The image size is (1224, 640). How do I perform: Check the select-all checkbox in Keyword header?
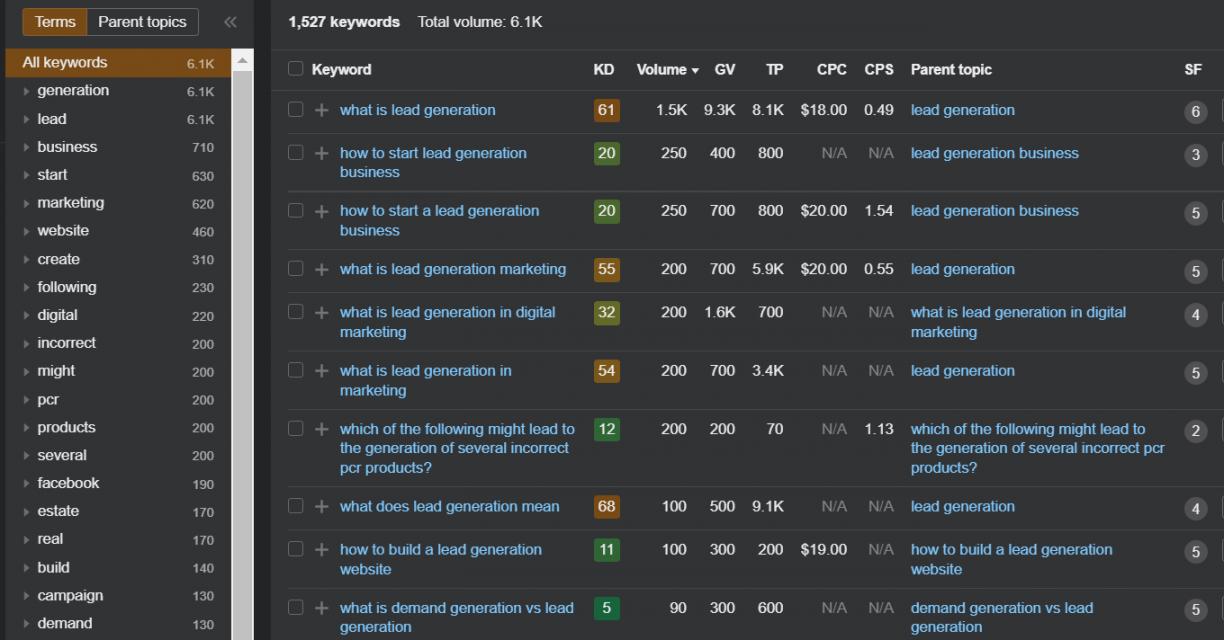[295, 69]
